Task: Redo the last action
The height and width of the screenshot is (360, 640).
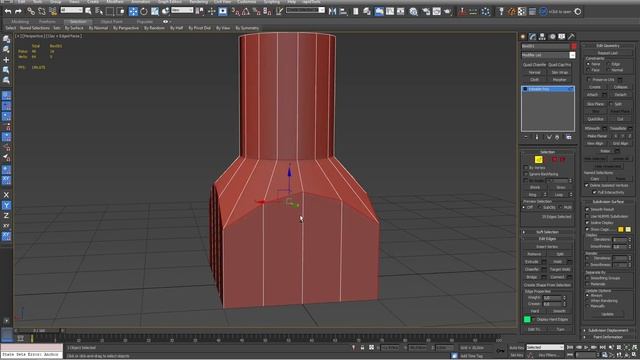Action: point(18,11)
